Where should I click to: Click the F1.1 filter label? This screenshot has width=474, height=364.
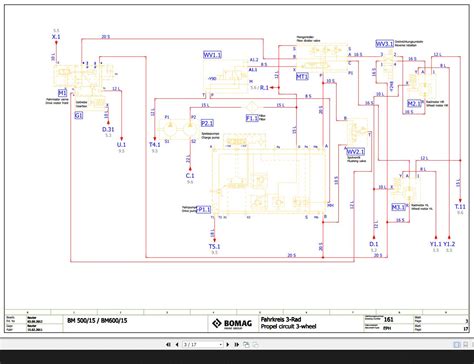pos(252,118)
